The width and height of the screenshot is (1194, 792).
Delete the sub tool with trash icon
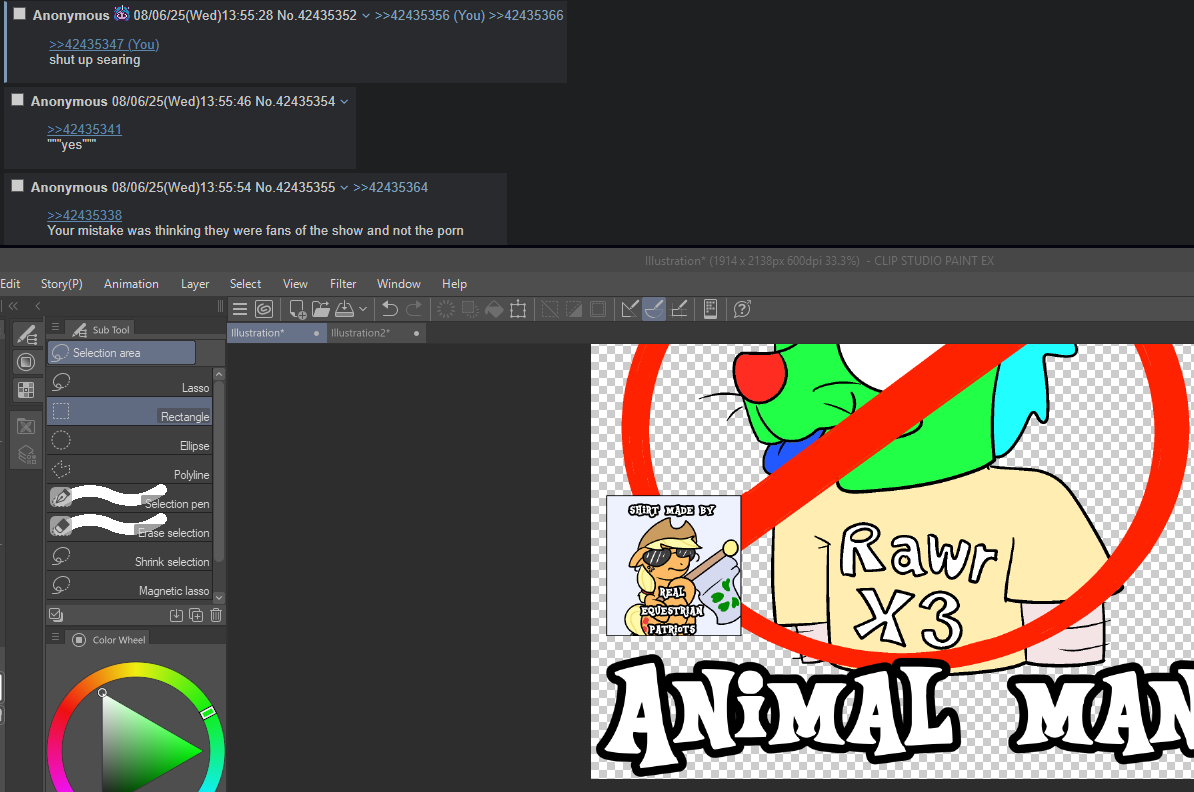[x=216, y=615]
